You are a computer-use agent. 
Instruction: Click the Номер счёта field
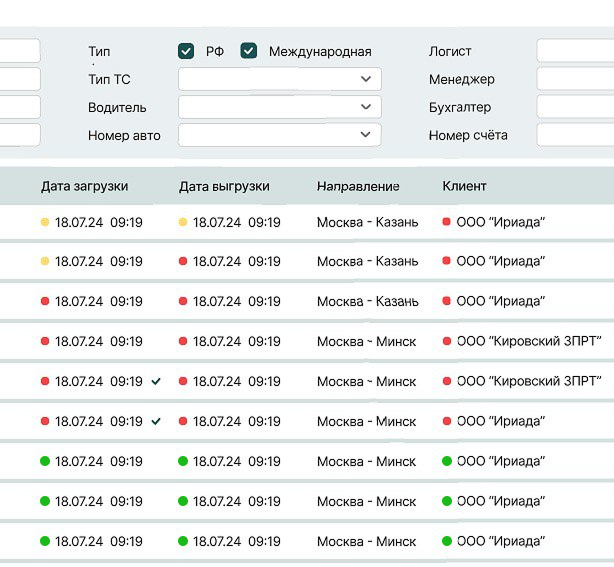click(575, 135)
